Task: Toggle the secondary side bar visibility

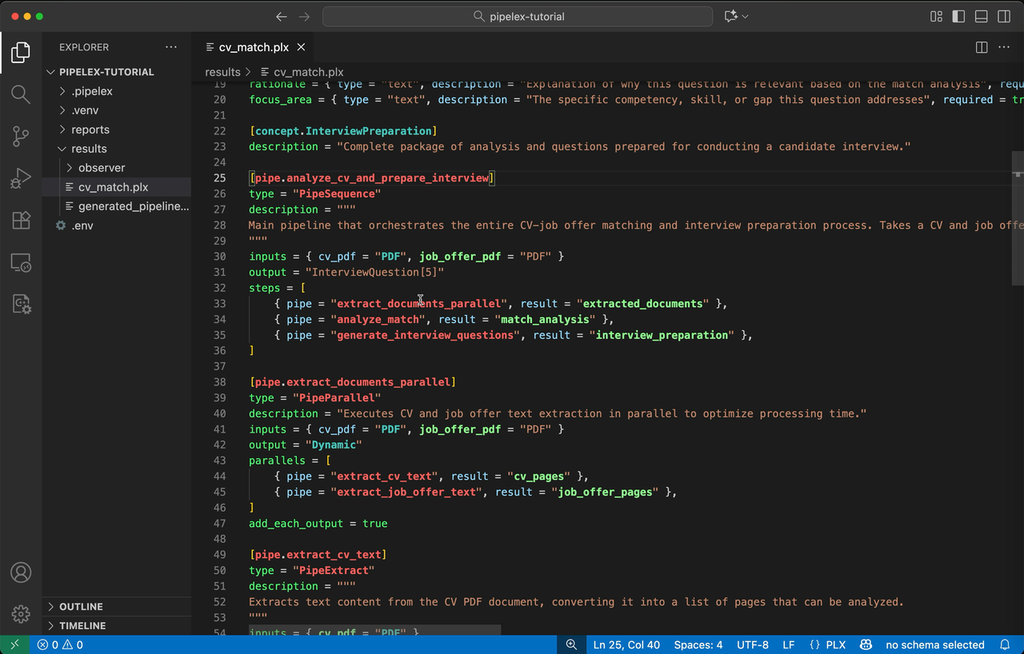Action: tap(1003, 16)
